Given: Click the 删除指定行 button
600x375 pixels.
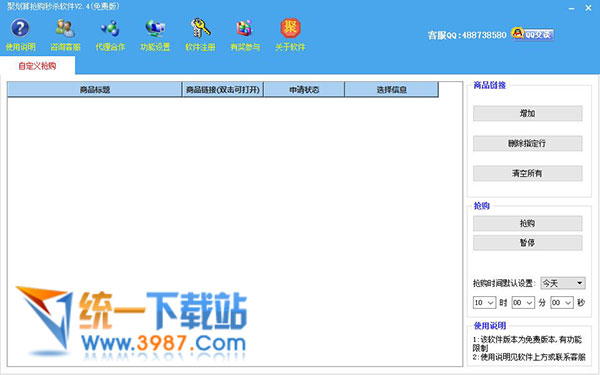Looking at the screenshot, I should click(527, 143).
